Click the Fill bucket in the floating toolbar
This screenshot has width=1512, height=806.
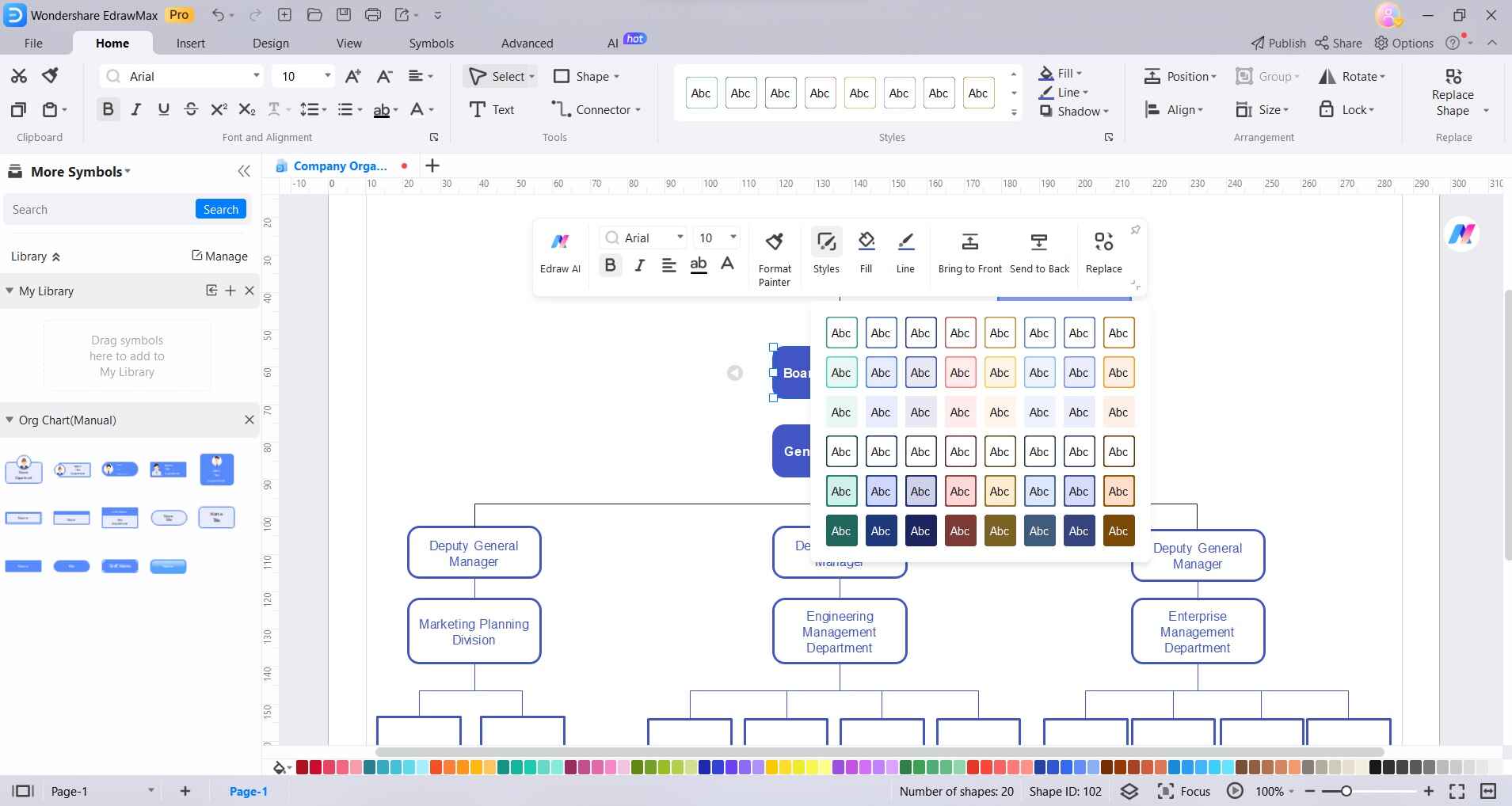coord(866,253)
